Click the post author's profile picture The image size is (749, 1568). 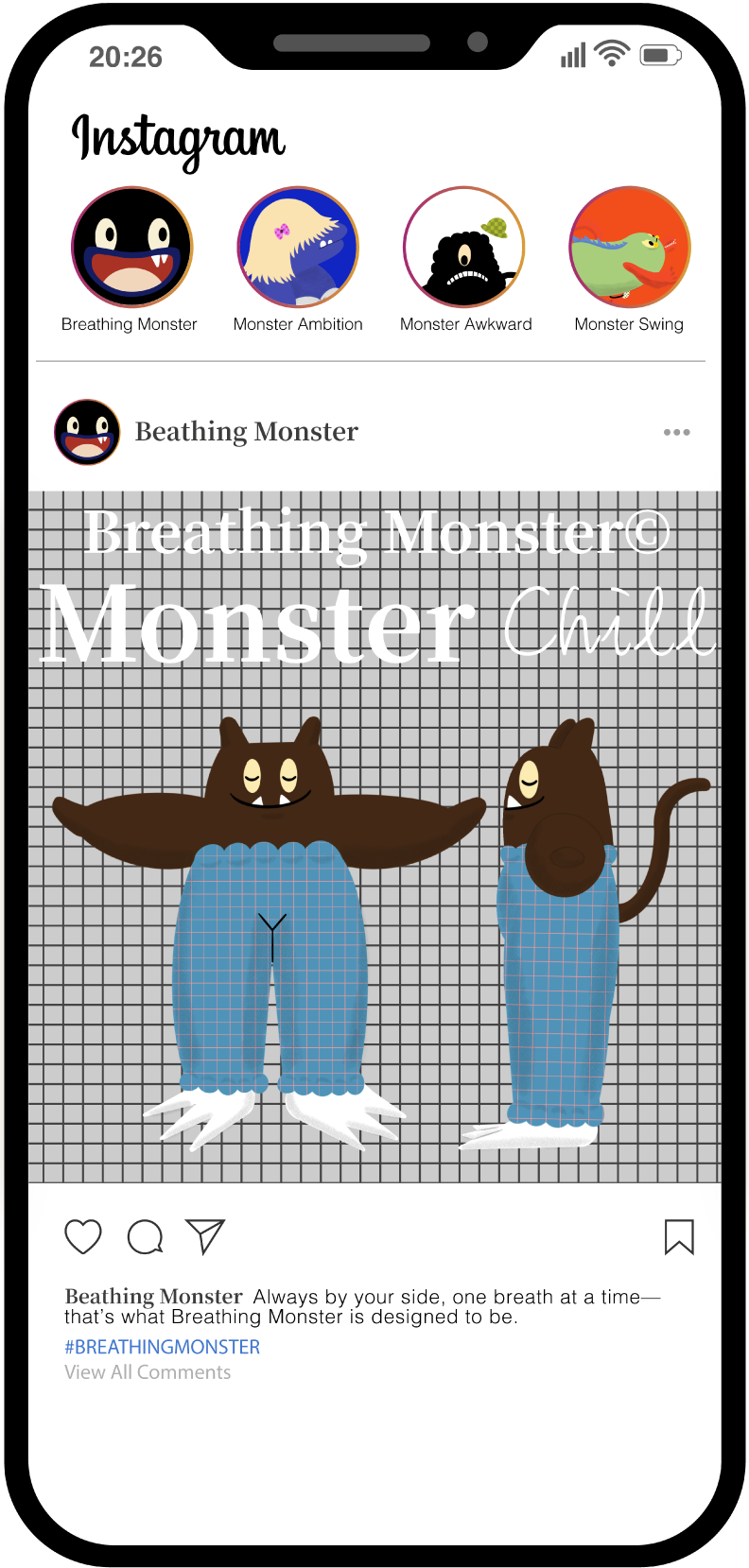(87, 432)
